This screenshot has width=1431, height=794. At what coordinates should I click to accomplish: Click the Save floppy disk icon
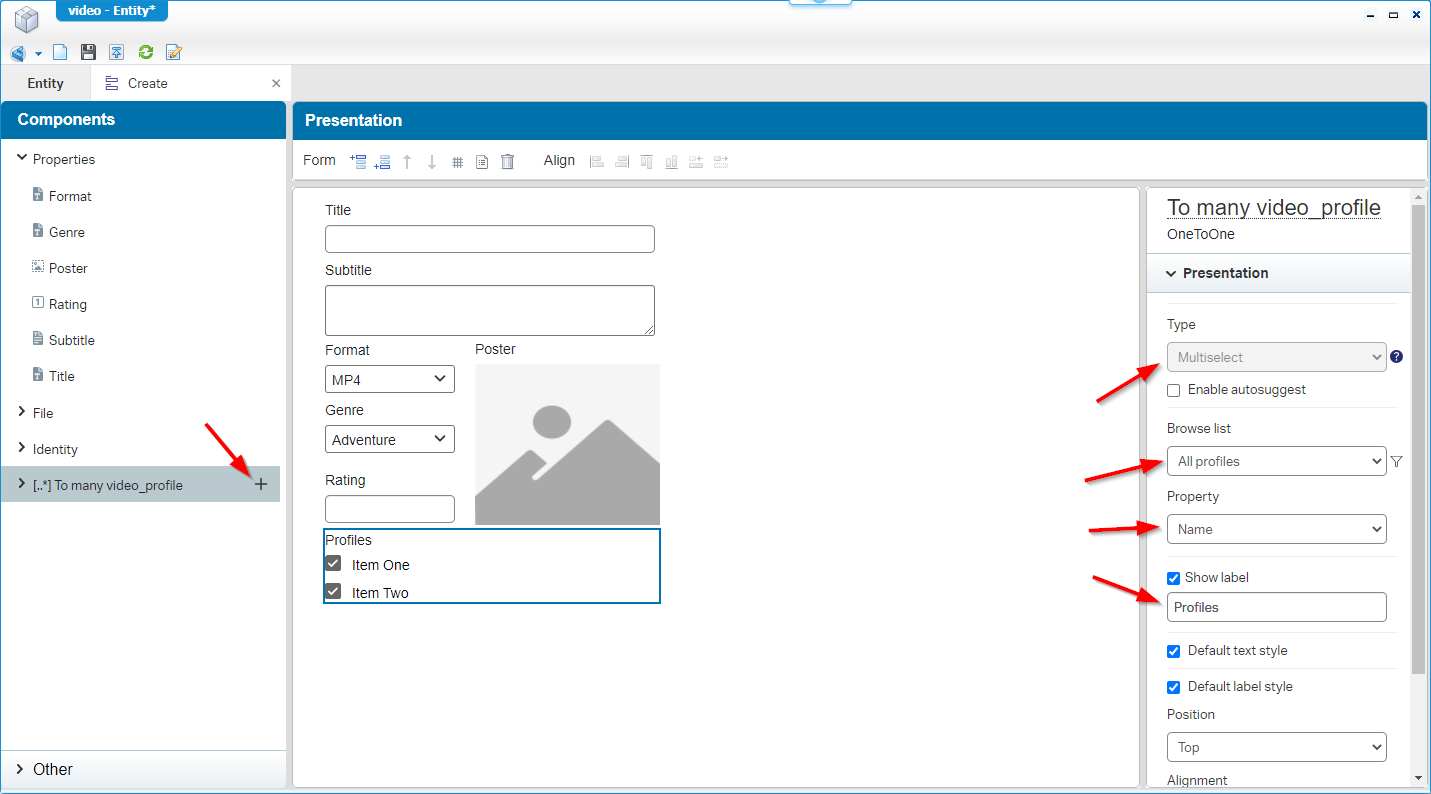tap(88, 53)
